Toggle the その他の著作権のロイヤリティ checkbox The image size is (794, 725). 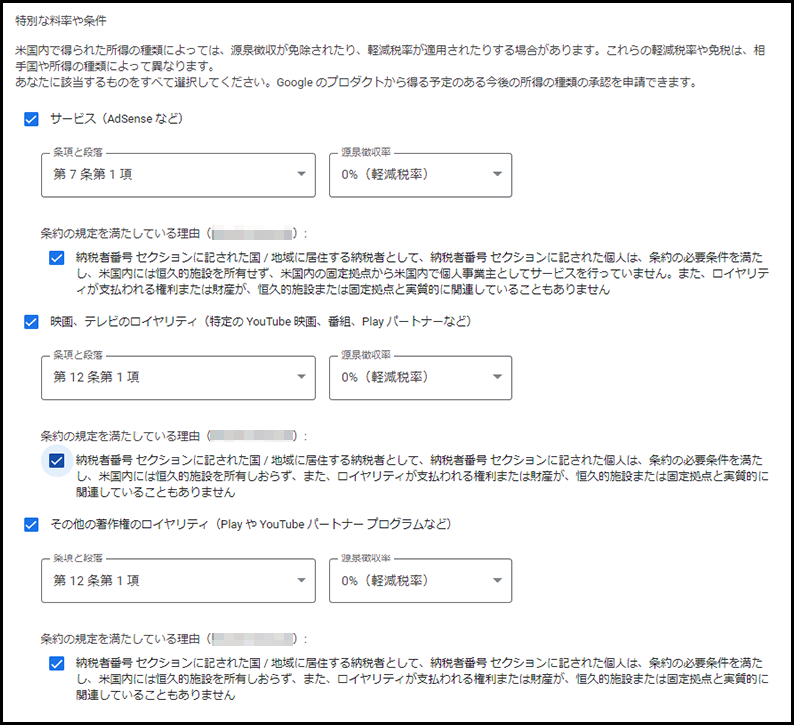31,524
